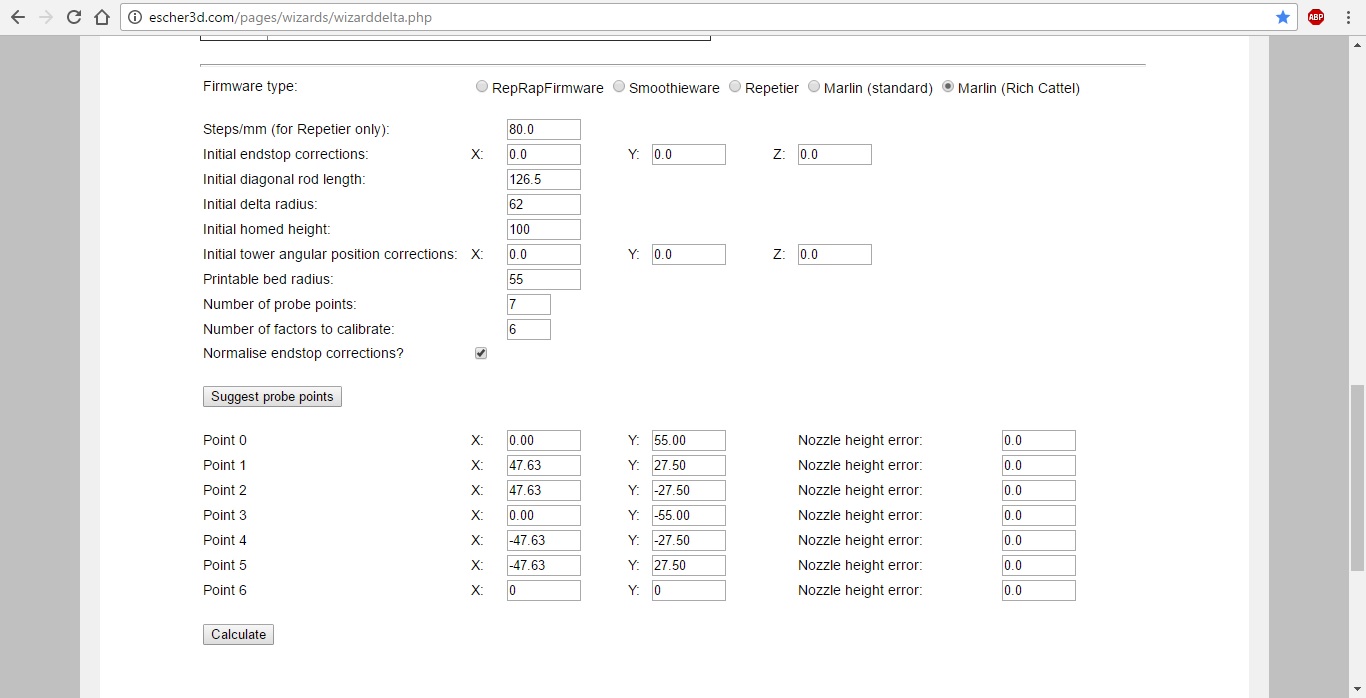Choose Repetier firmware type
1366x698 pixels.
tap(735, 87)
